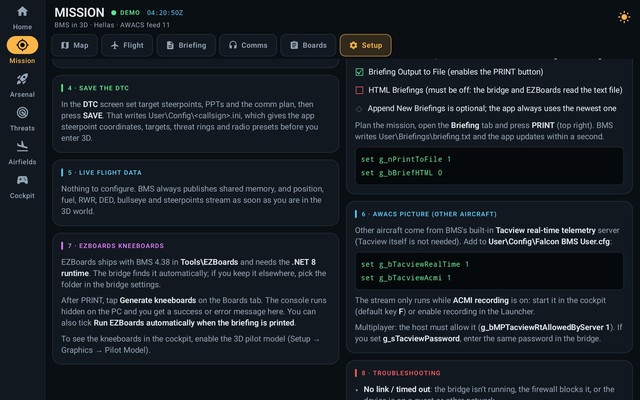The image size is (640, 400).
Task: Toggle the HTML Briefings checkbox
Action: pos(359,90)
